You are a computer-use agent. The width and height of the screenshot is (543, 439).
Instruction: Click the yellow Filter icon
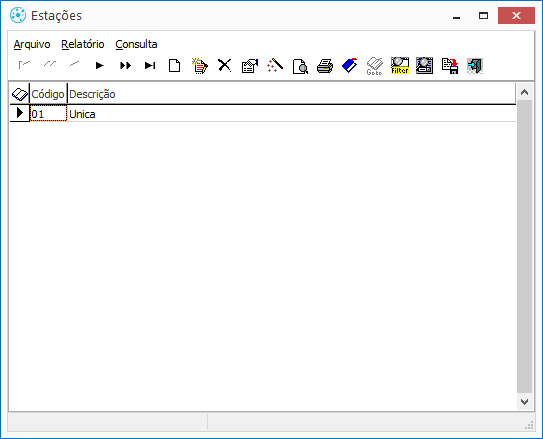coord(400,65)
